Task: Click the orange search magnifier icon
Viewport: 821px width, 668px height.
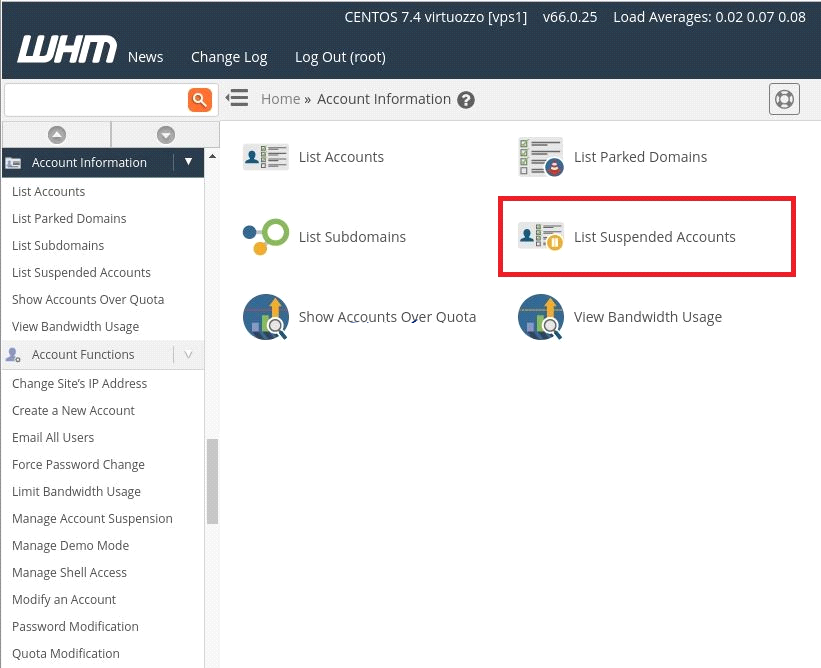Action: click(199, 99)
